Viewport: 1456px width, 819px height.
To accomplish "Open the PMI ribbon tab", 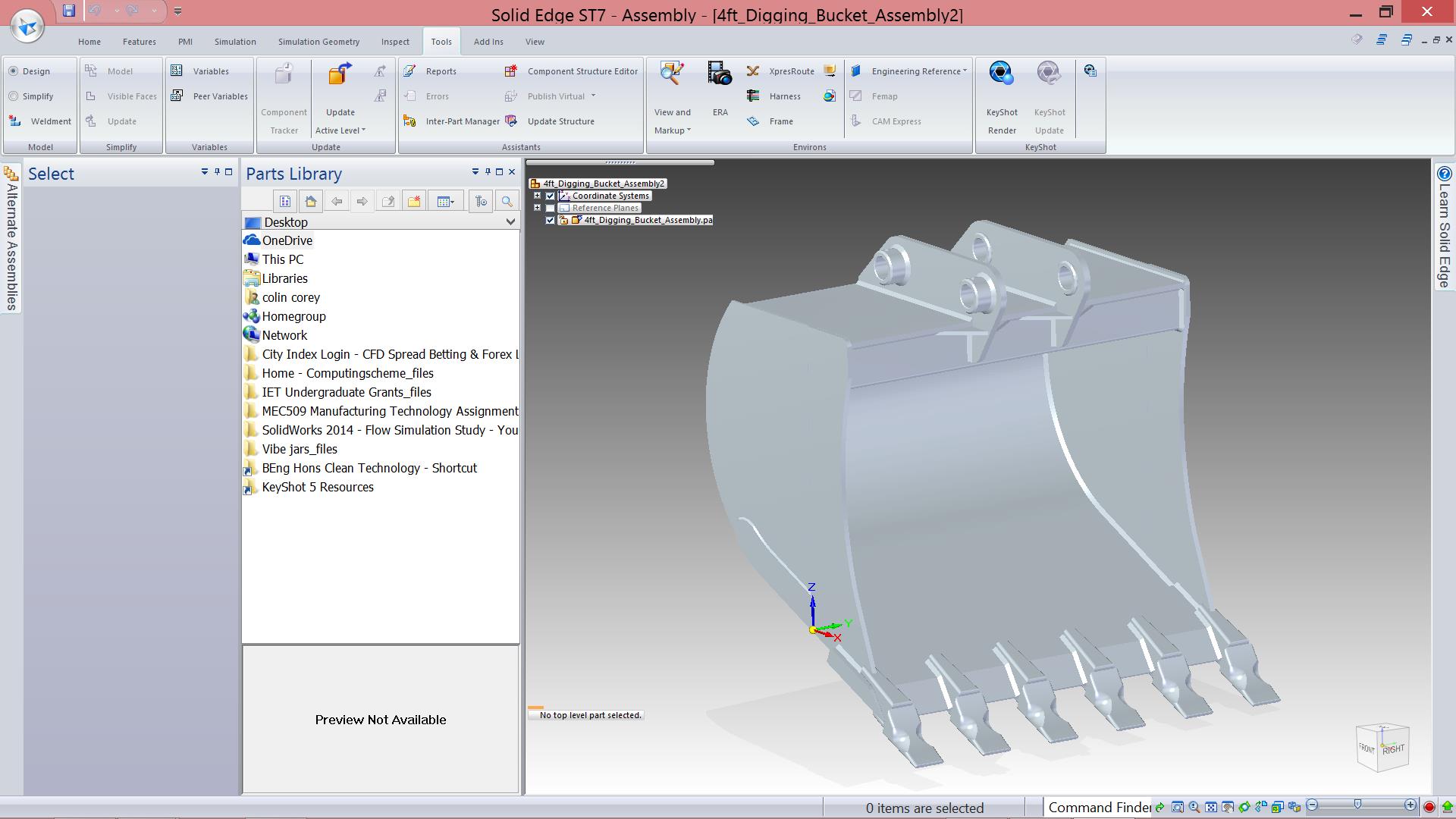I will 185,42.
